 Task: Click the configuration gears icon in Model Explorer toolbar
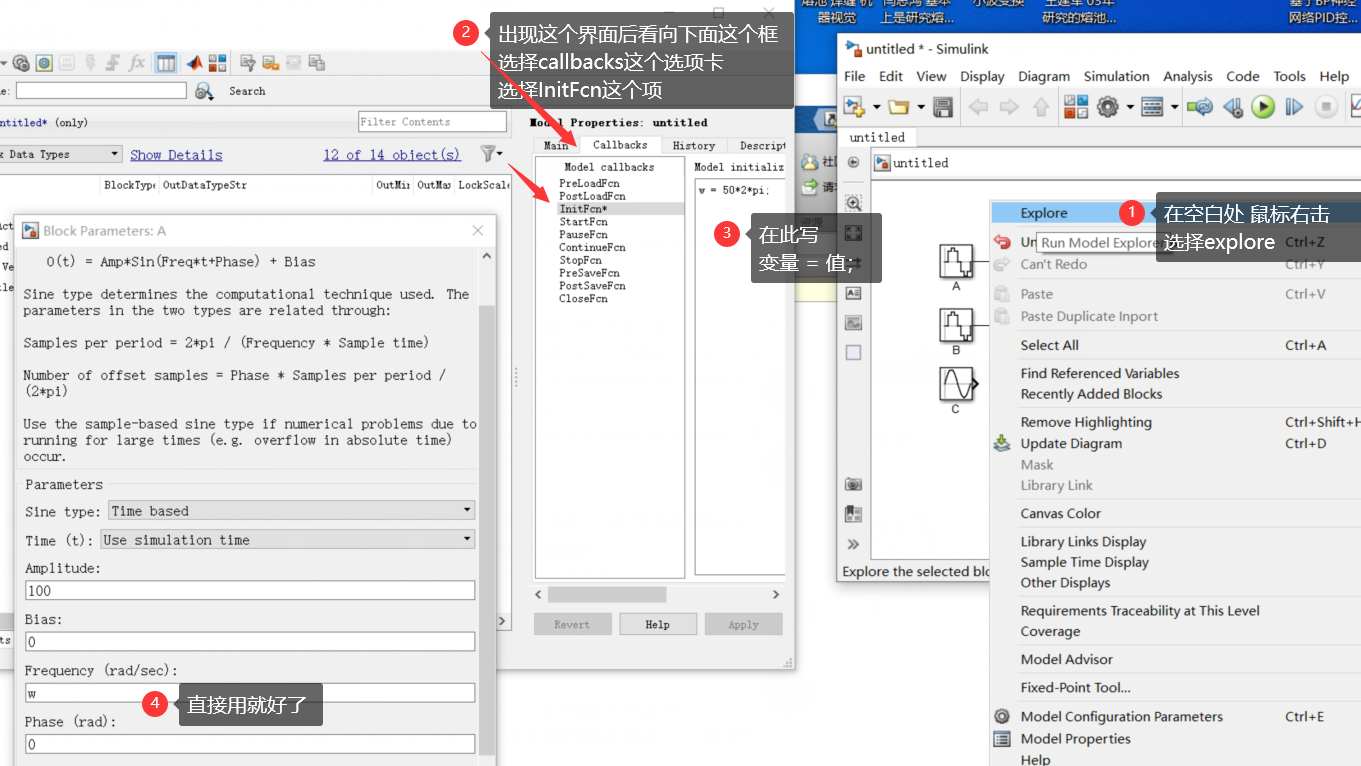coord(20,63)
